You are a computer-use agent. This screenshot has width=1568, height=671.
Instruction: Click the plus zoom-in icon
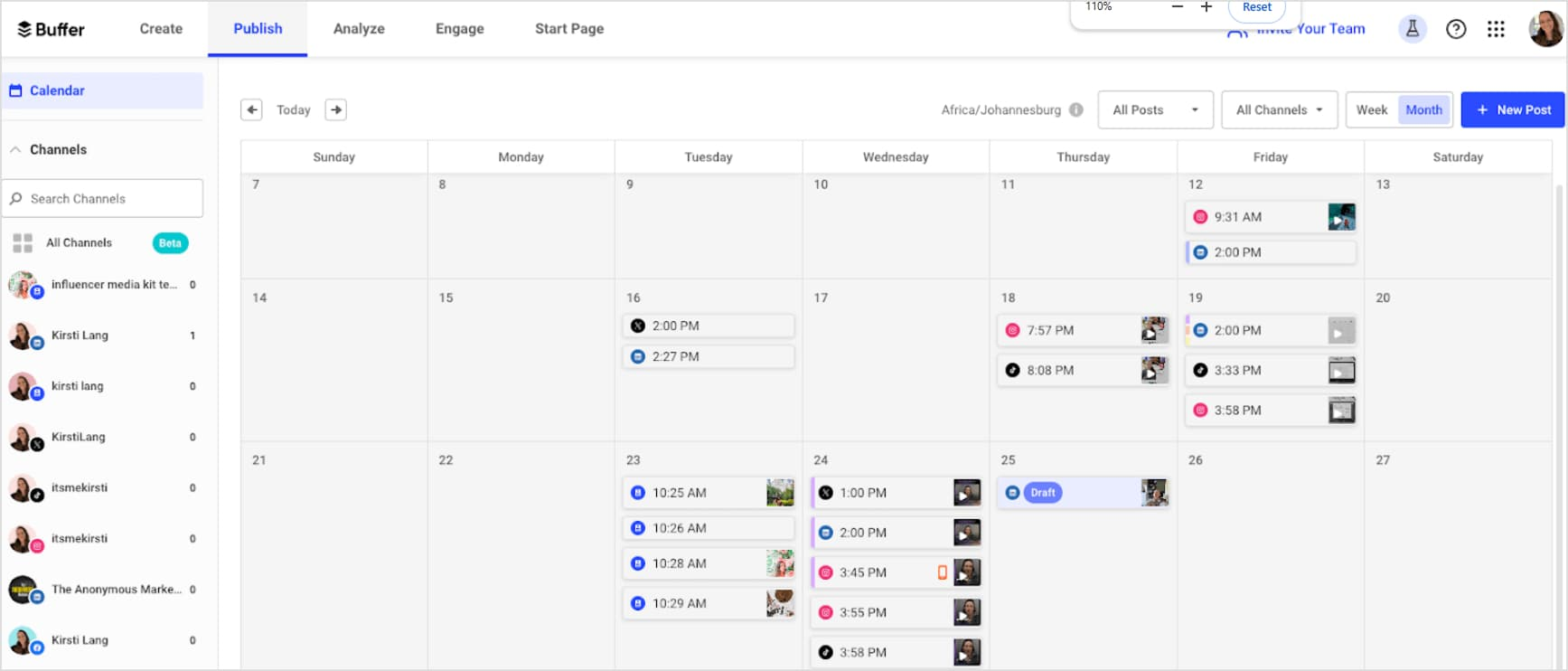point(1206,6)
